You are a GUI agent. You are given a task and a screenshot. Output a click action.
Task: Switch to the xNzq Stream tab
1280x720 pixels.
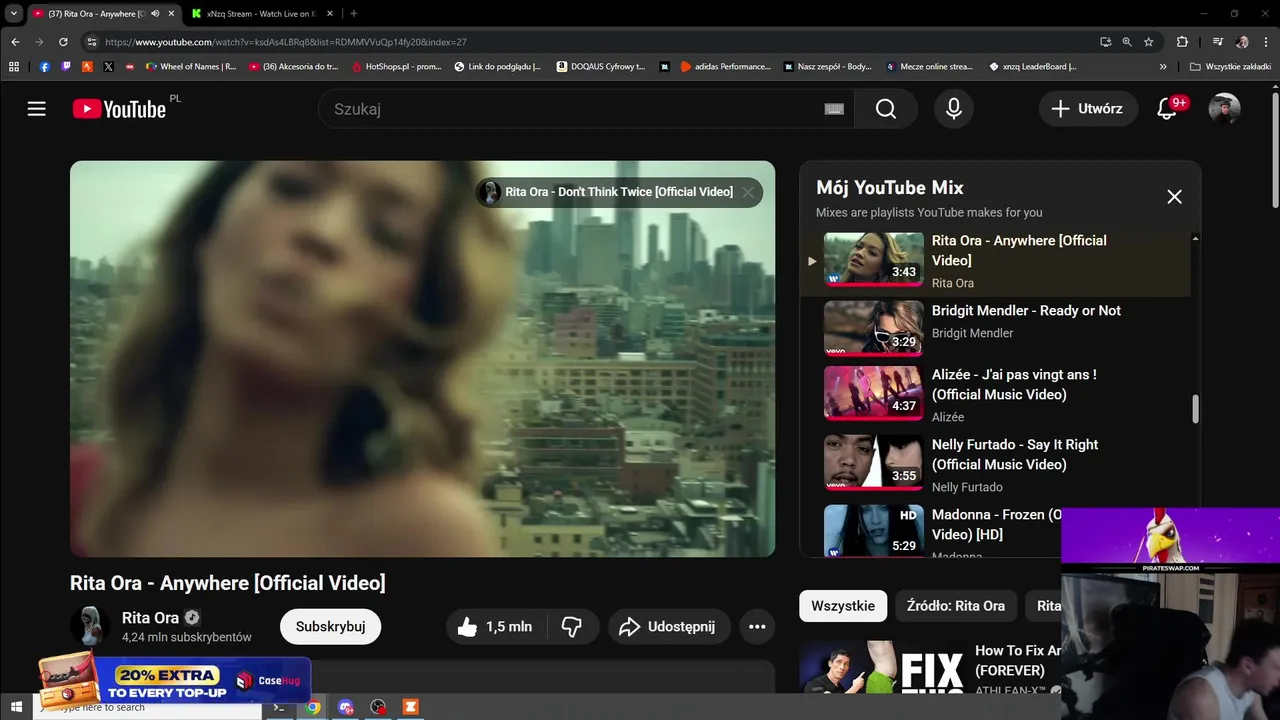click(x=260, y=14)
